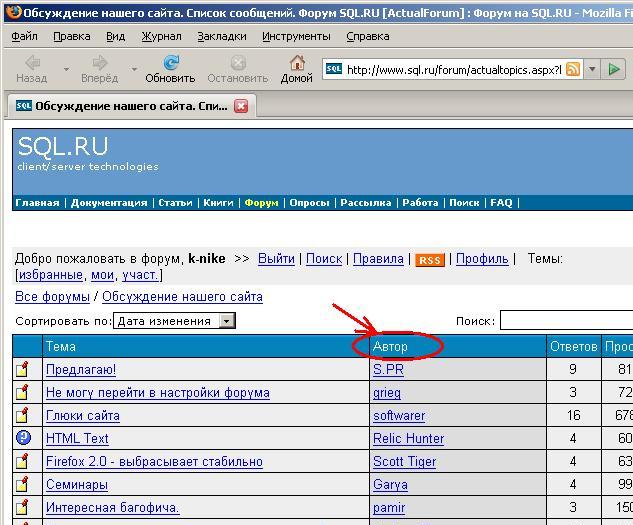Open the Back button history dropdown arrow
The width and height of the screenshot is (633, 525).
[67, 70]
